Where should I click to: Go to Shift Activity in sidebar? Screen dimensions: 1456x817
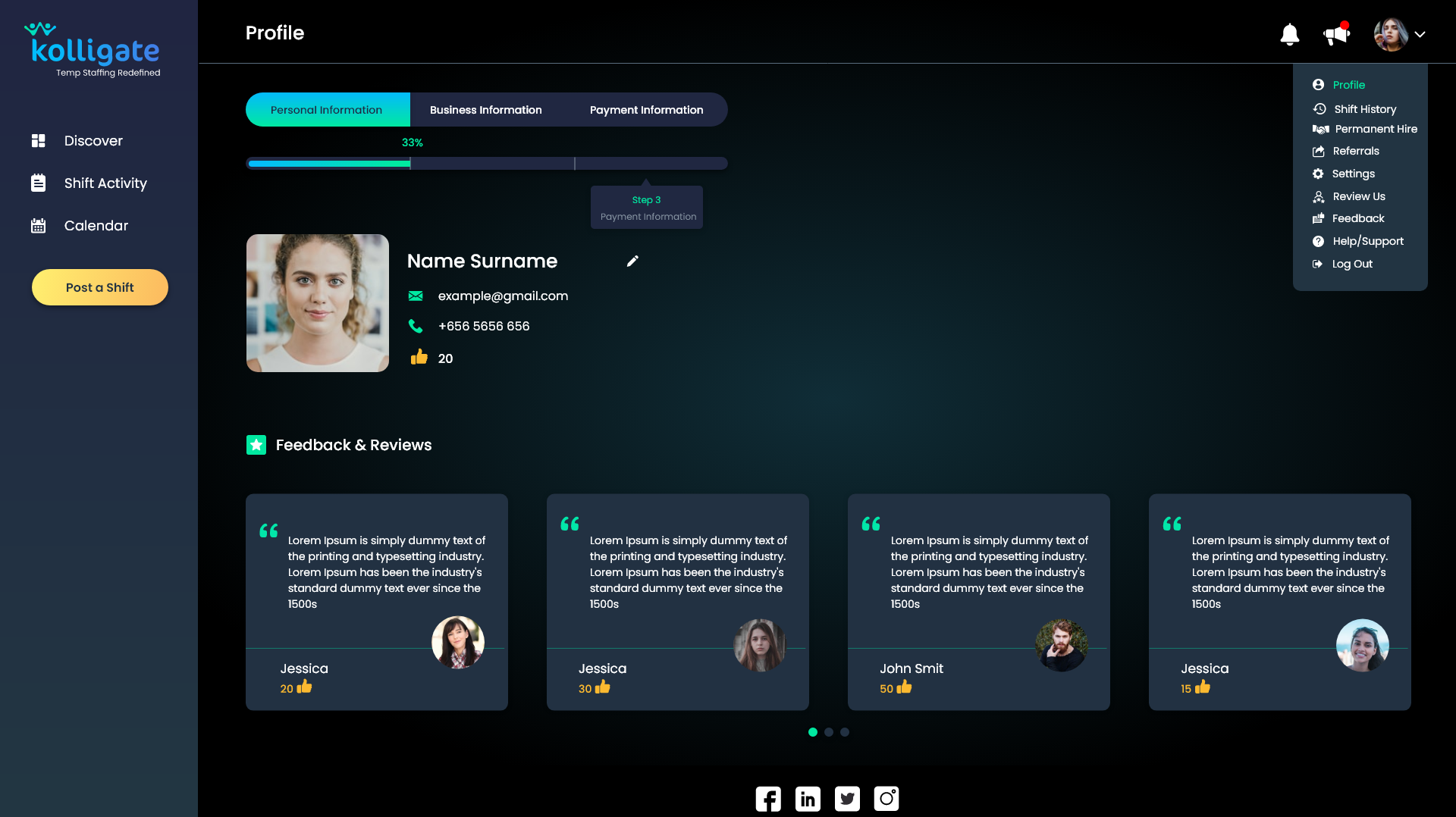click(105, 183)
